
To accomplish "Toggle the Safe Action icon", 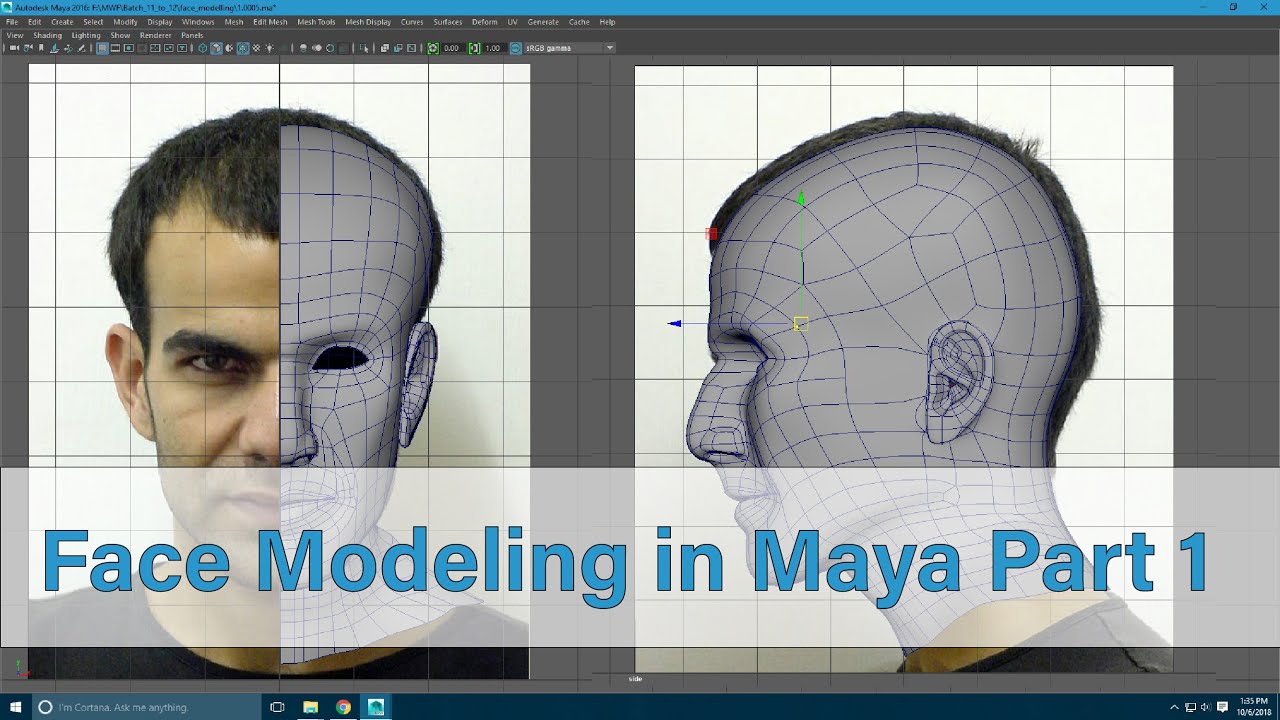I will pos(168,48).
